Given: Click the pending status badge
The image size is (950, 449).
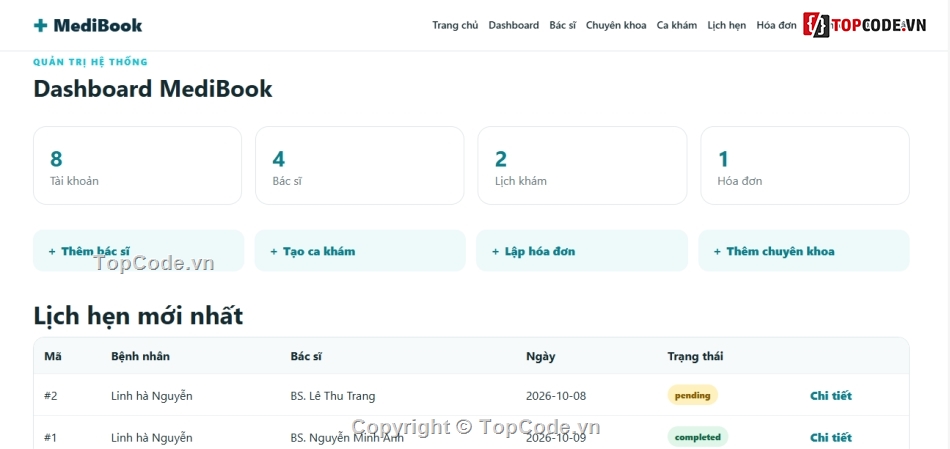Looking at the screenshot, I should (693, 395).
